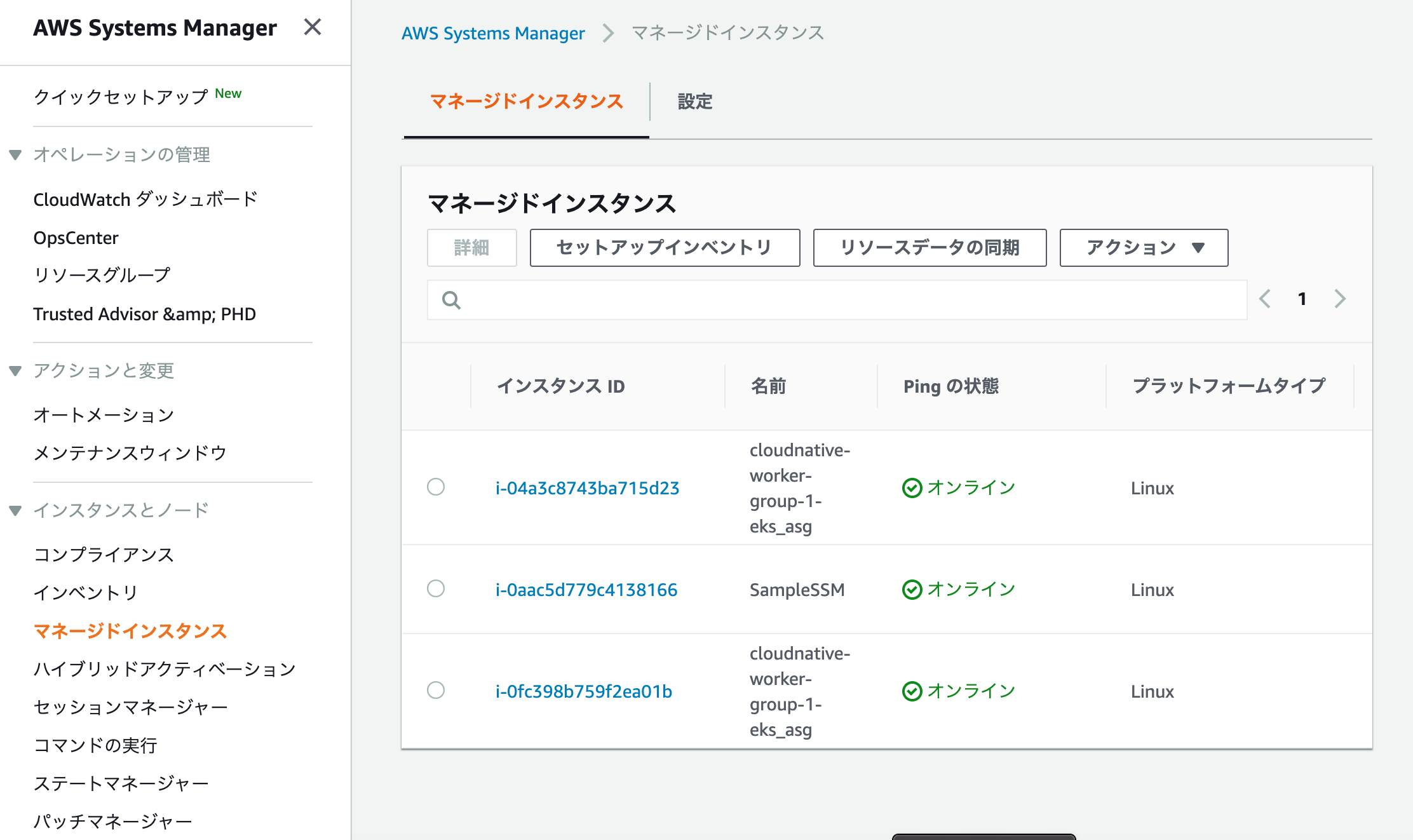Select the マネージドインスタンス tab
The height and width of the screenshot is (840, 1413).
coord(527,102)
